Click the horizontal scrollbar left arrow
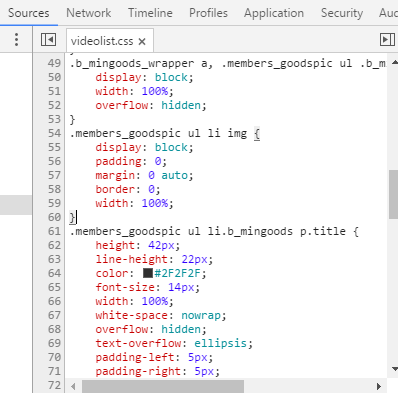 tap(73, 386)
